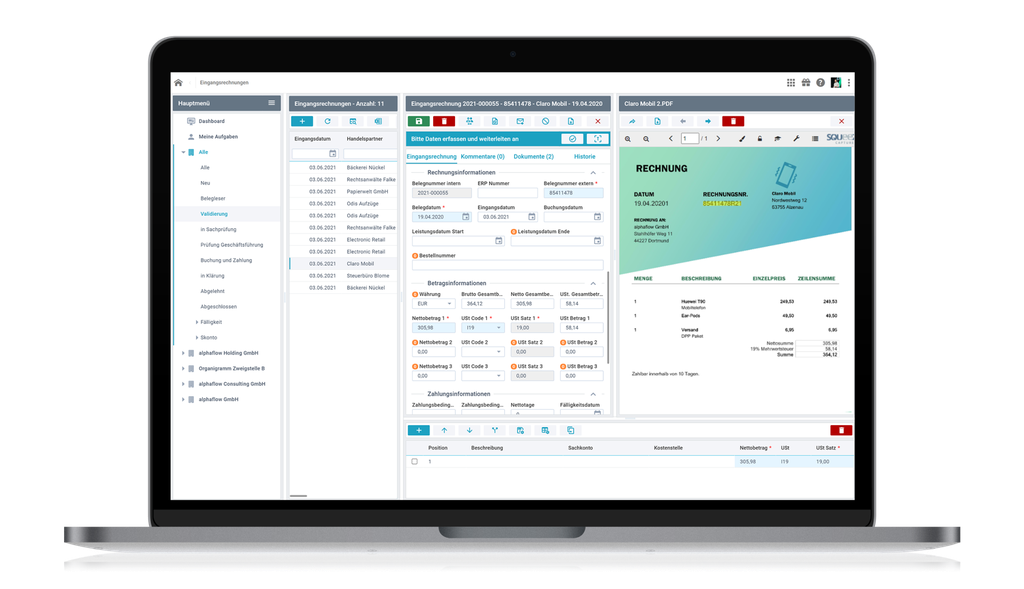Tick the checkbox for position 1
The width and height of the screenshot is (1024, 589).
click(415, 462)
